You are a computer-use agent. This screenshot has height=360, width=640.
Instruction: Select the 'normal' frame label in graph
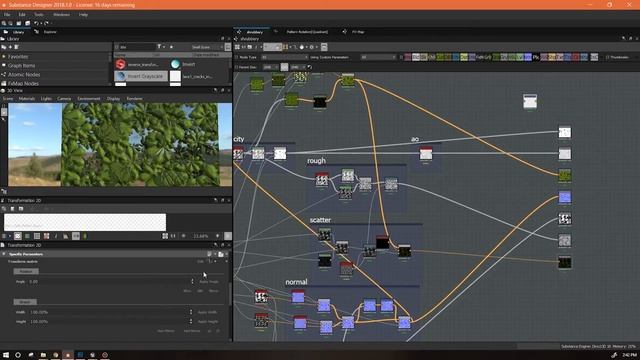pos(296,282)
